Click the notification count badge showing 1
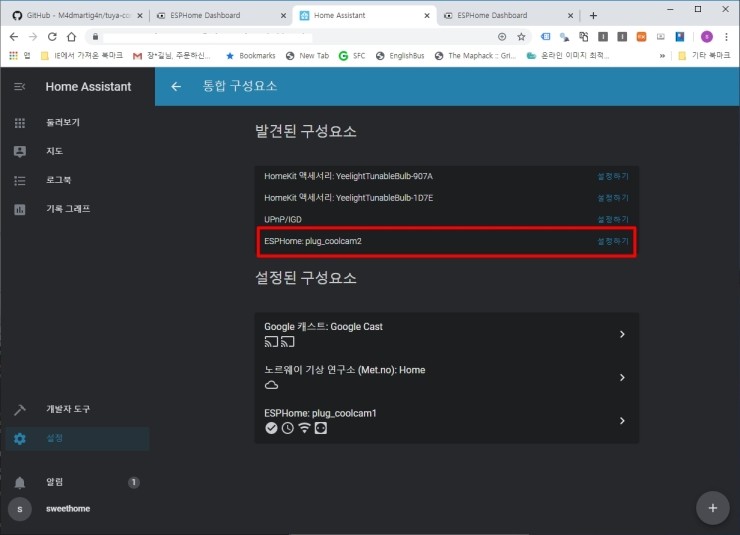The width and height of the screenshot is (740, 535). click(134, 482)
